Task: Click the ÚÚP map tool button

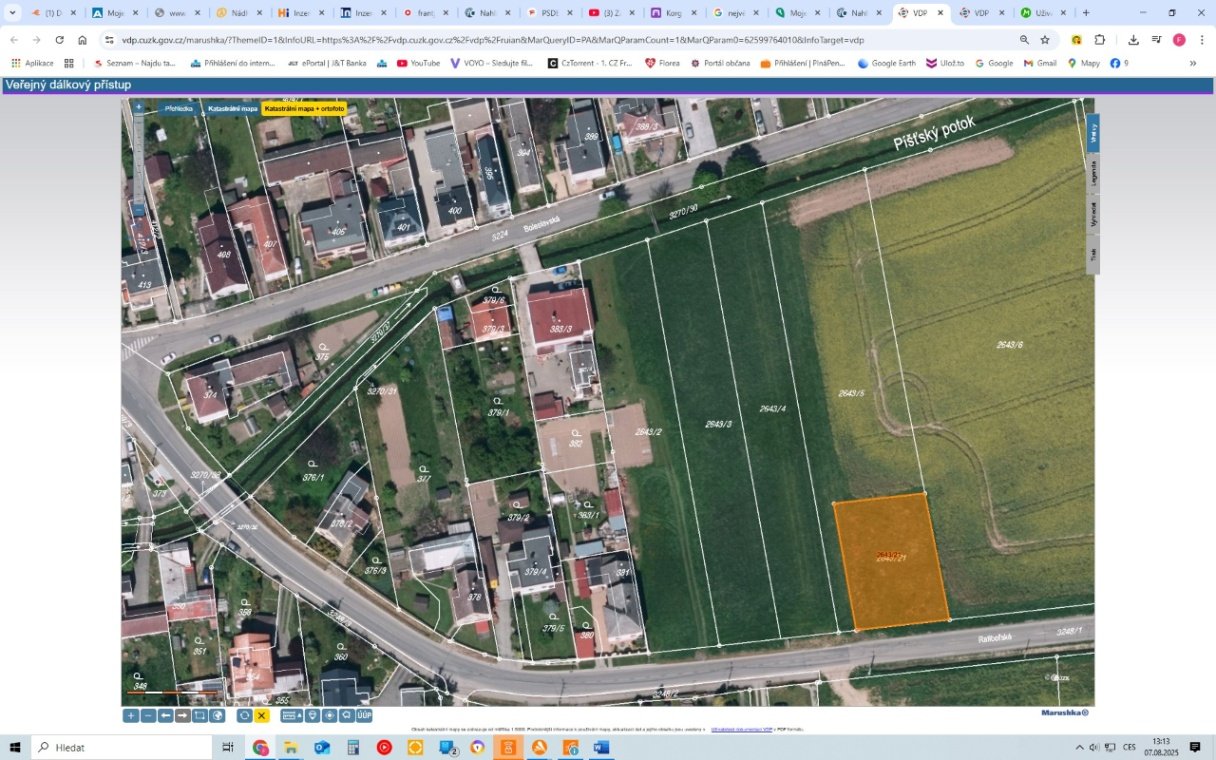Action: [365, 716]
